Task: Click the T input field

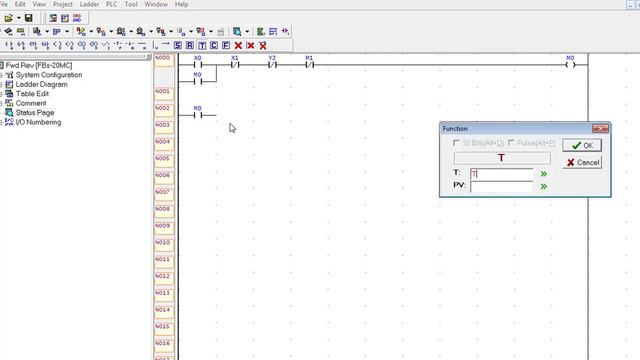Action: click(x=502, y=174)
